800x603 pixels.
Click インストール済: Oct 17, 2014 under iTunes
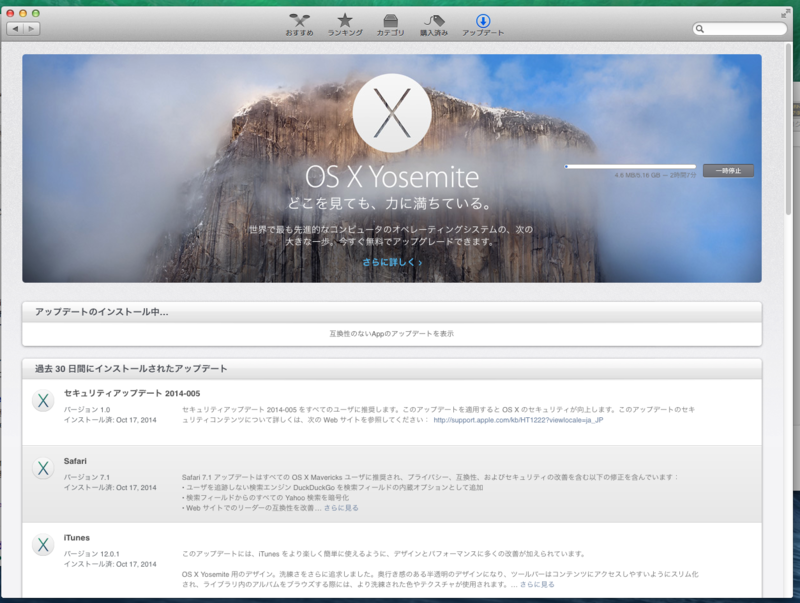pos(110,564)
